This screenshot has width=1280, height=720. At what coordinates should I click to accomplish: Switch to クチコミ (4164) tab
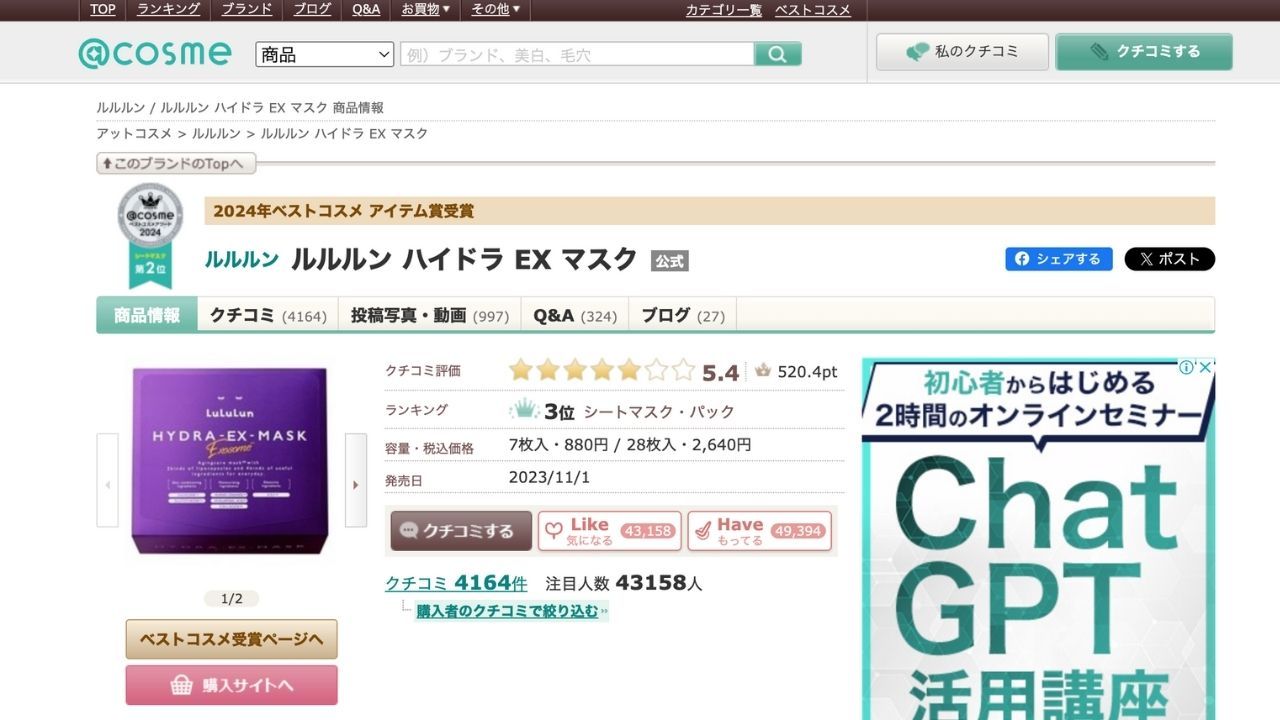pos(268,315)
